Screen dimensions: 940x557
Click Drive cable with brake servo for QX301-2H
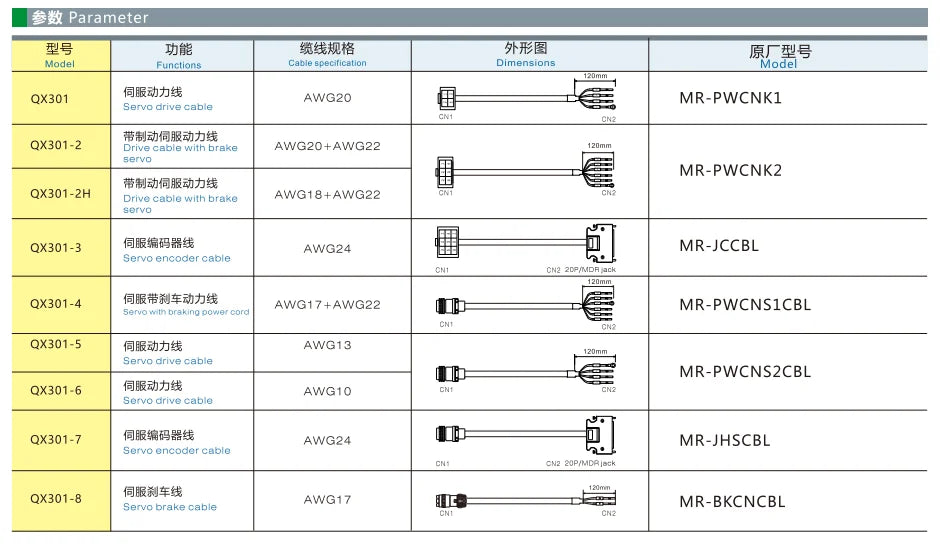[x=180, y=204]
